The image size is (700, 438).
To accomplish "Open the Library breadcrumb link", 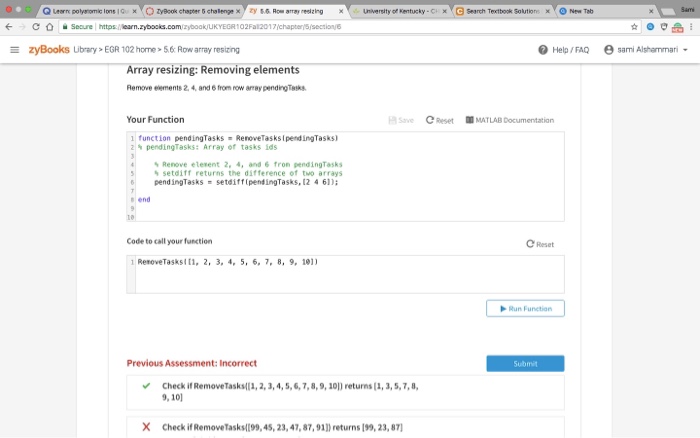I will coord(85,50).
